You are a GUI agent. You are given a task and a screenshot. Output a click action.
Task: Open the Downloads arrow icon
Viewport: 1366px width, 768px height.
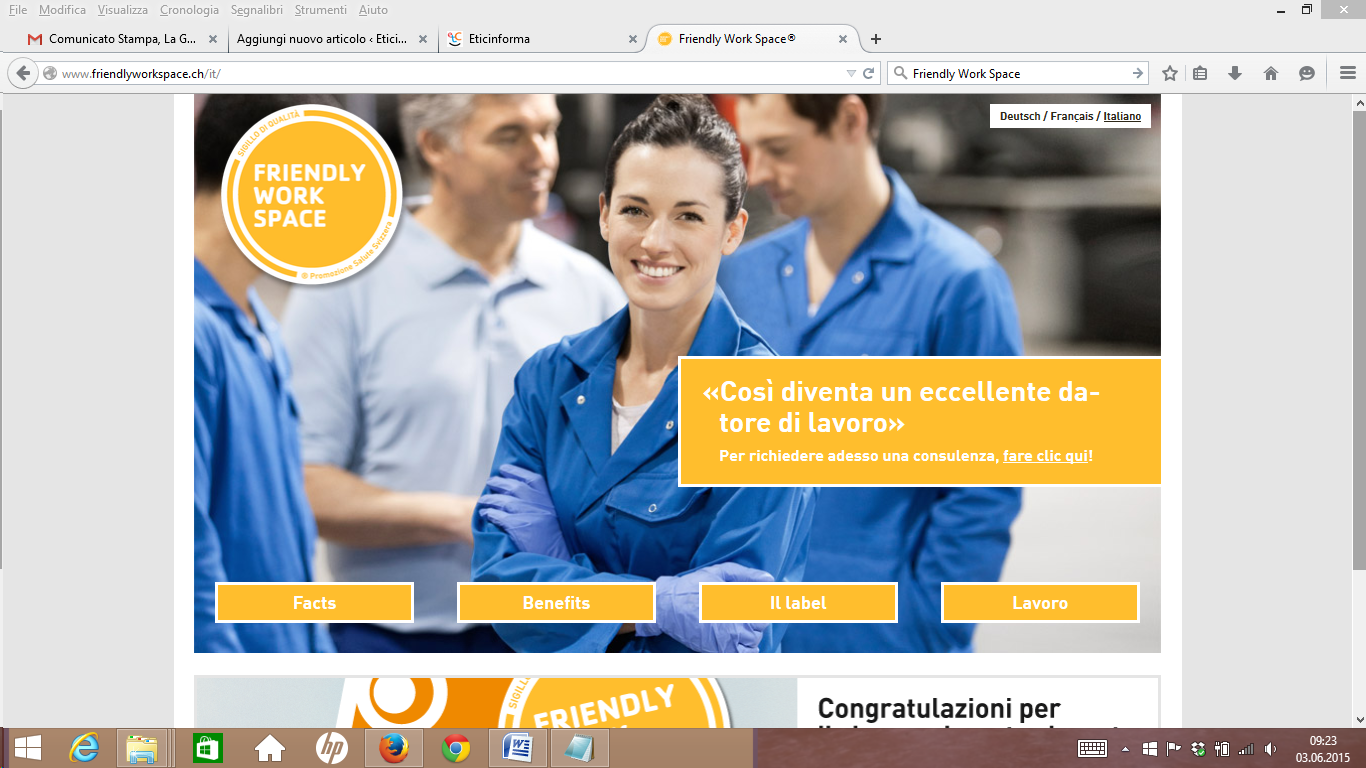click(1235, 73)
